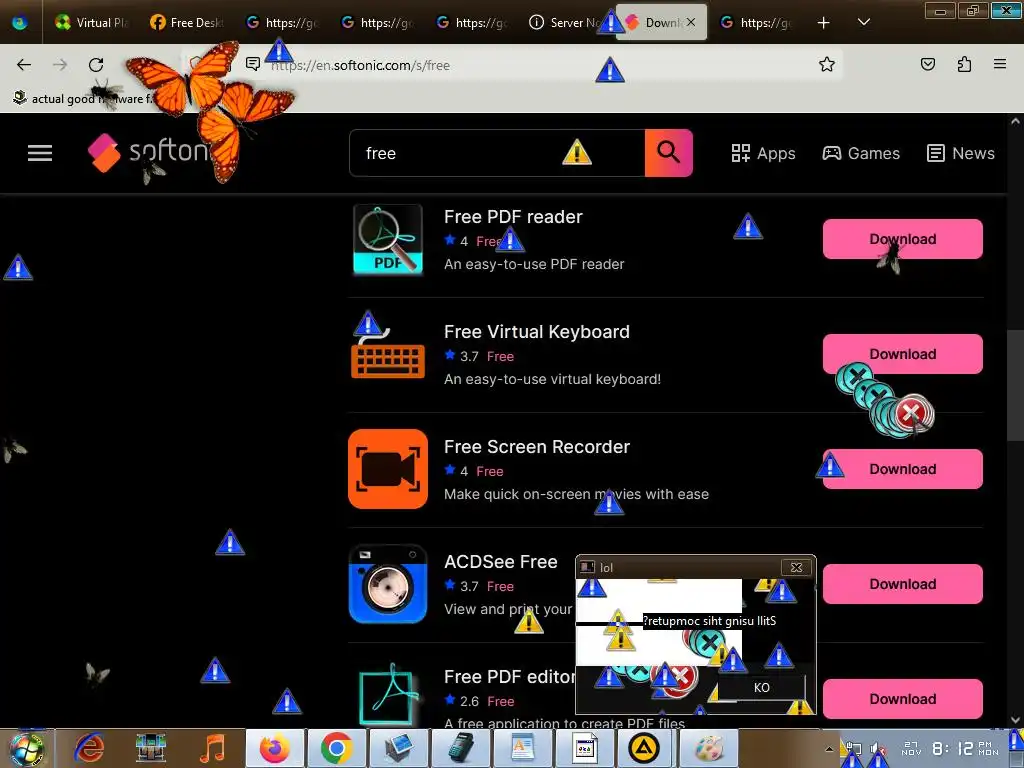1024x768 pixels.
Task: Open Save to Pocket
Action: [927, 64]
